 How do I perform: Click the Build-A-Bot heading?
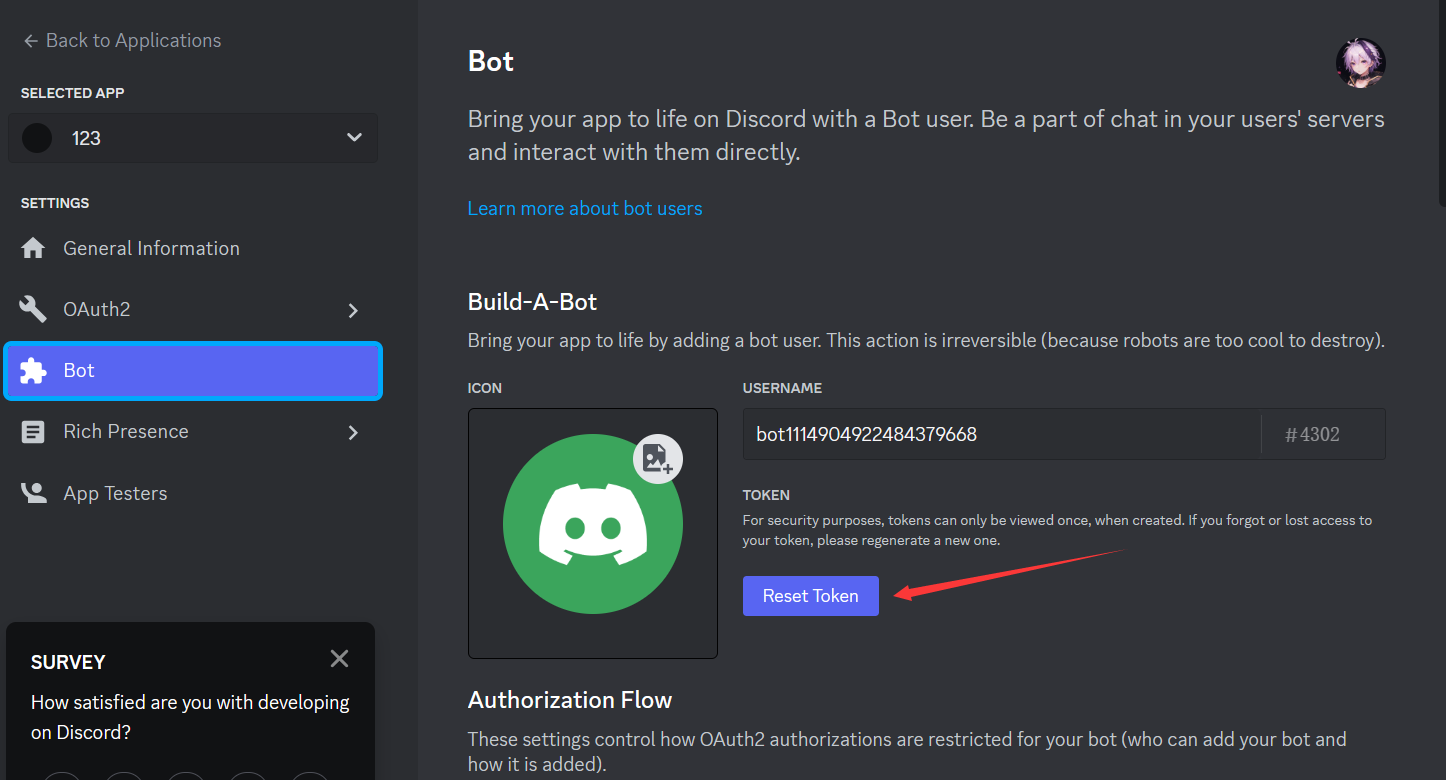533,302
